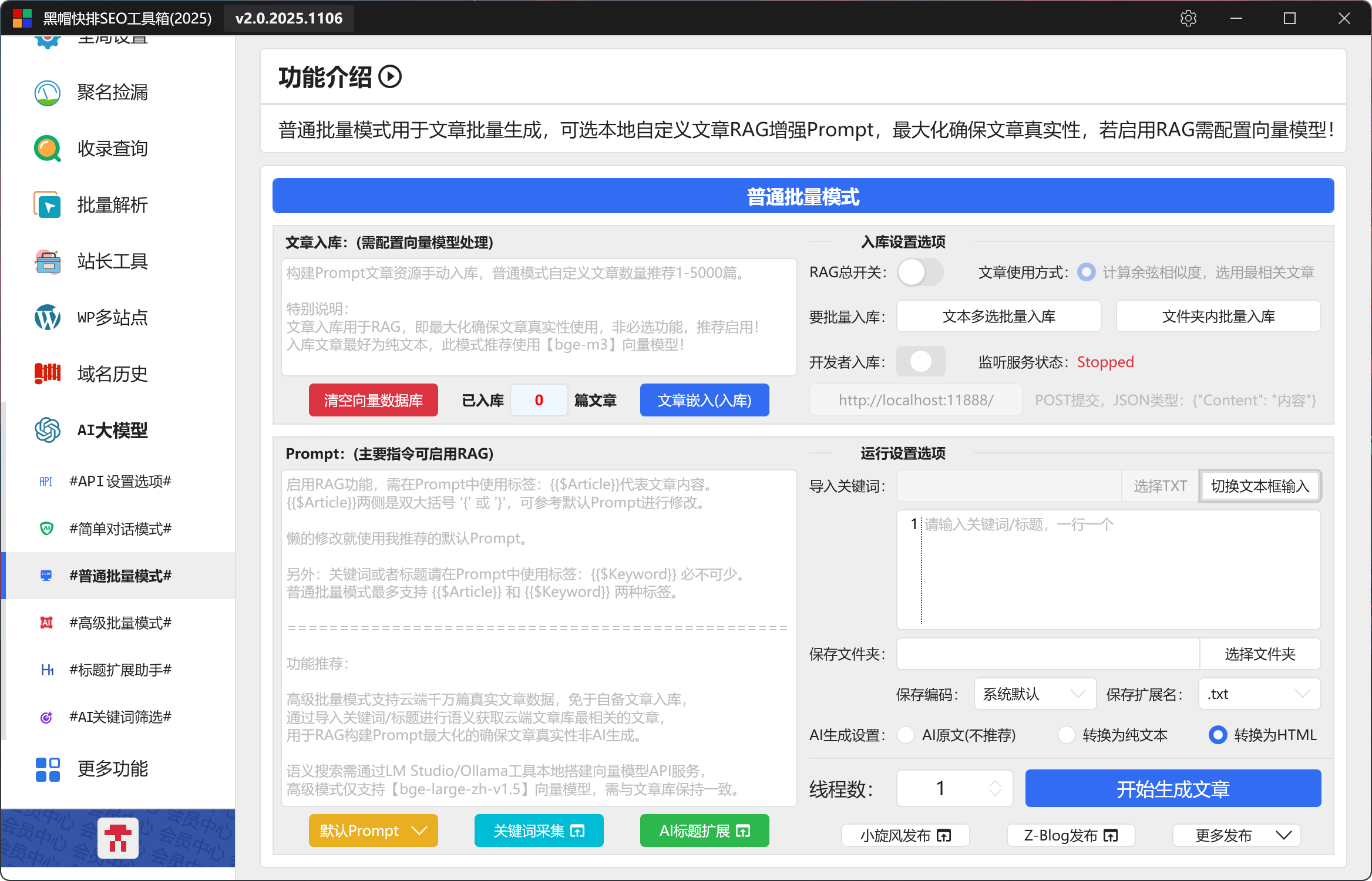Click the 保存文件夹 input field

pos(1048,654)
